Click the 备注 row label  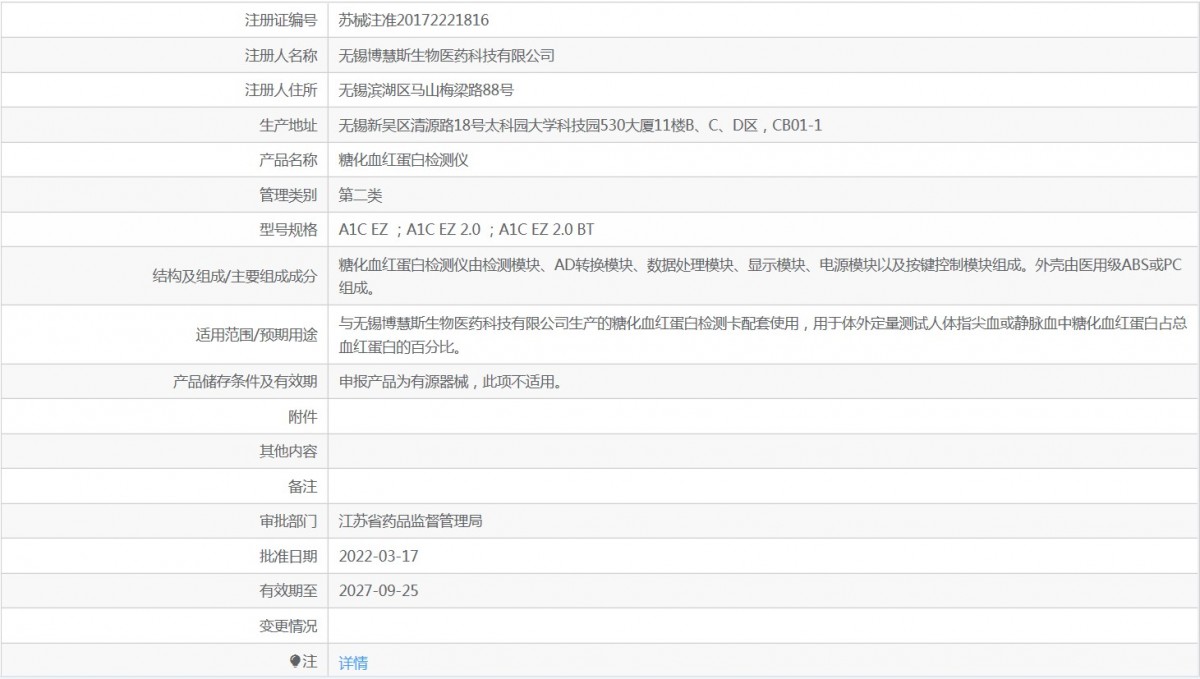click(302, 486)
